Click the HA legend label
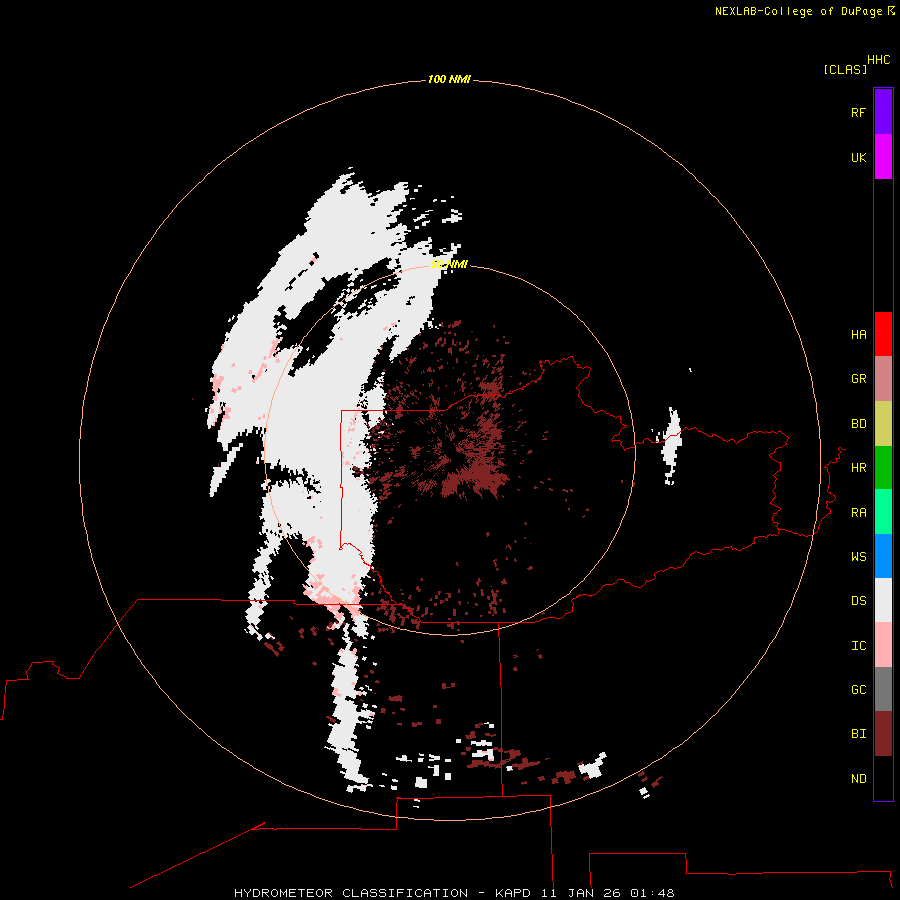The height and width of the screenshot is (900, 900). click(858, 335)
